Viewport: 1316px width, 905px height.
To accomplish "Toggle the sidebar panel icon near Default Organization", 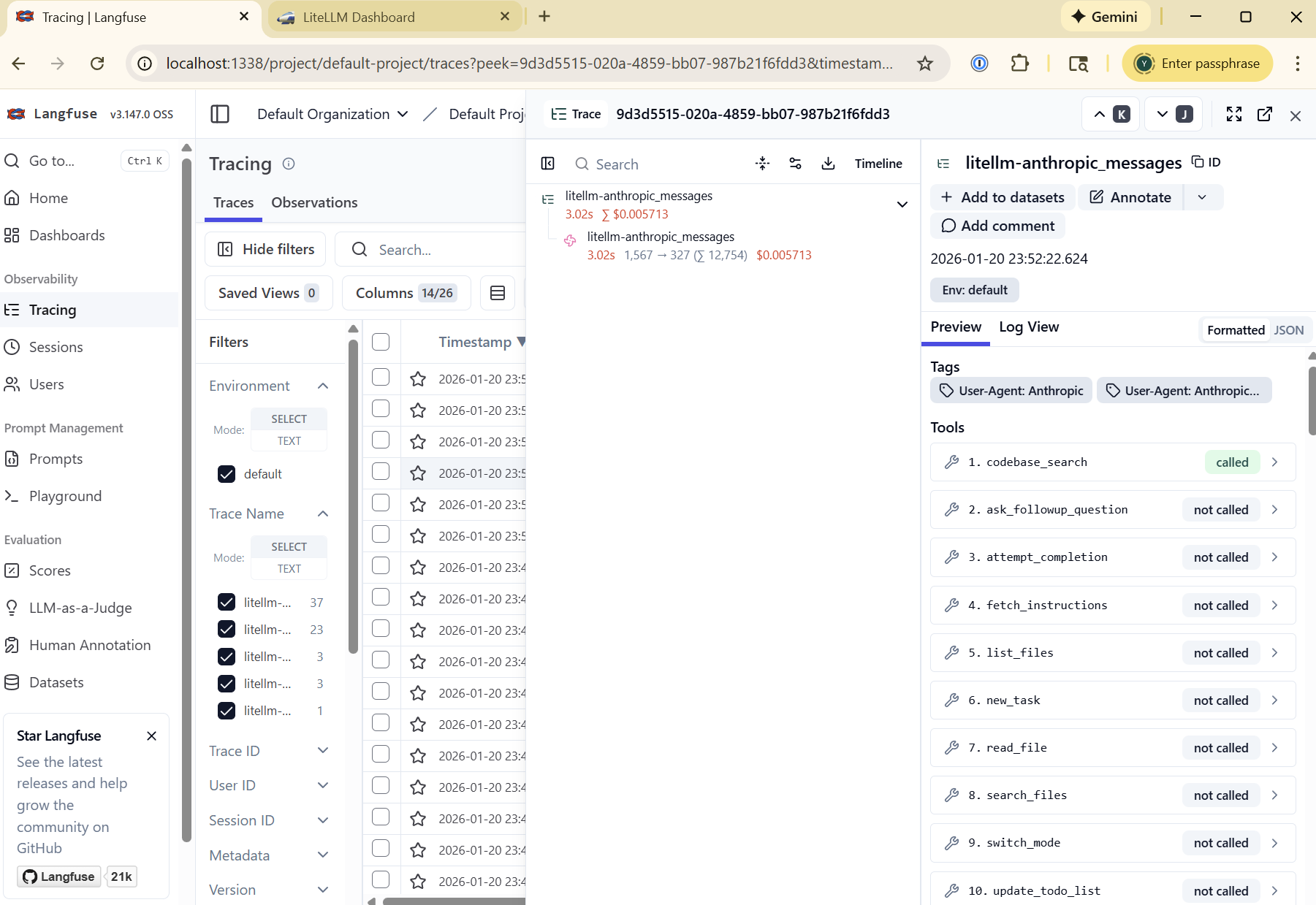I will tap(220, 114).
